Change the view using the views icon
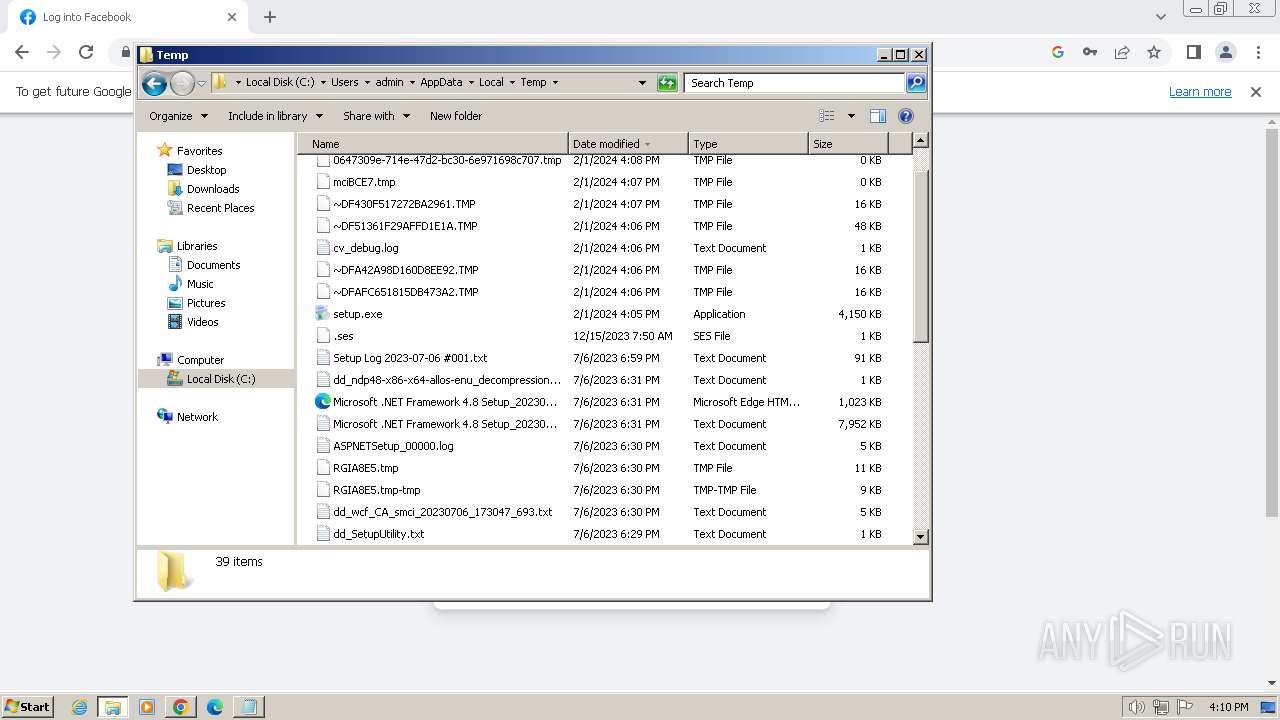 pos(827,116)
